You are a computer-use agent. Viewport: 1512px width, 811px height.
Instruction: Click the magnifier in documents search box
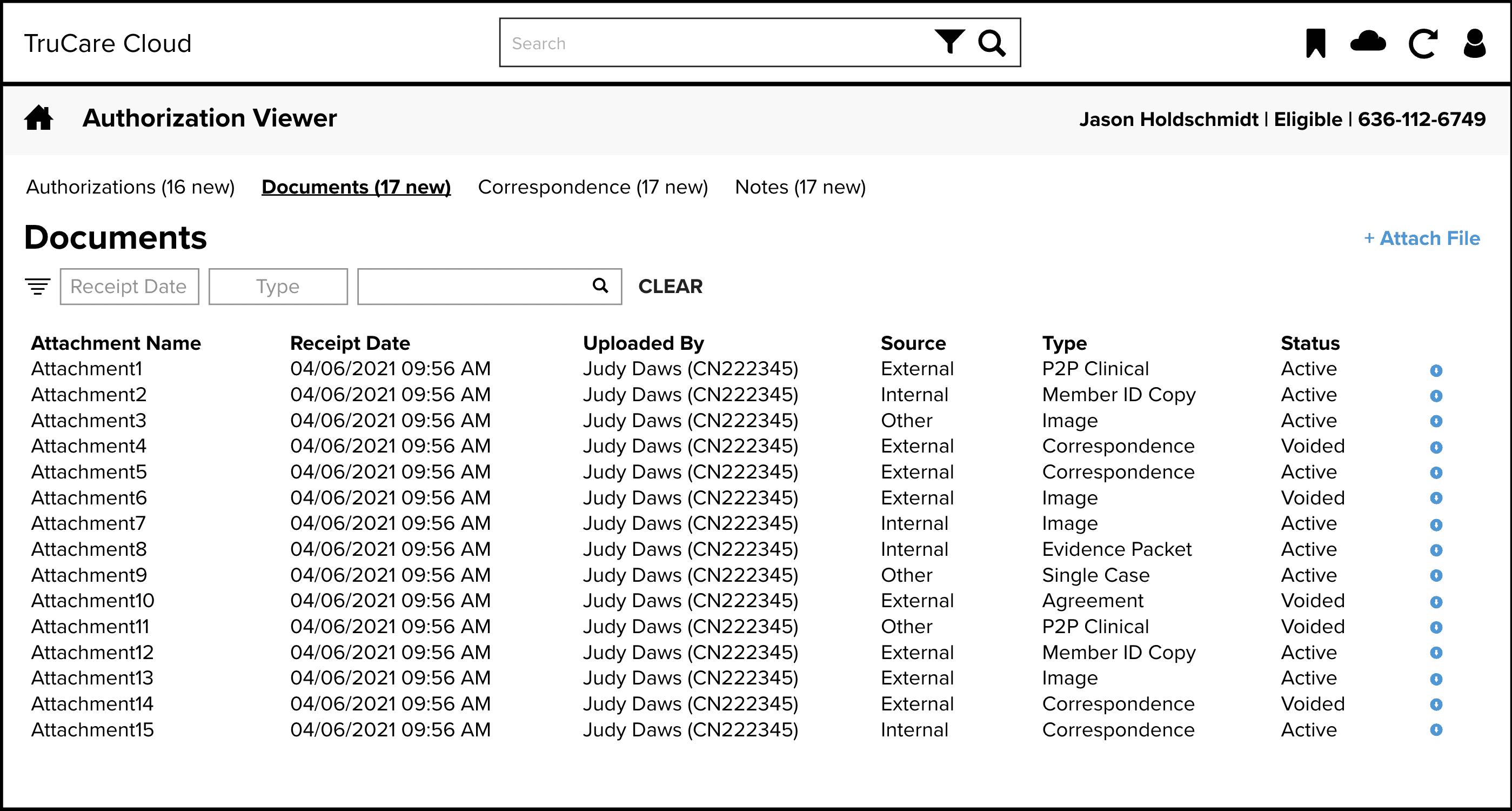pyautogui.click(x=600, y=285)
